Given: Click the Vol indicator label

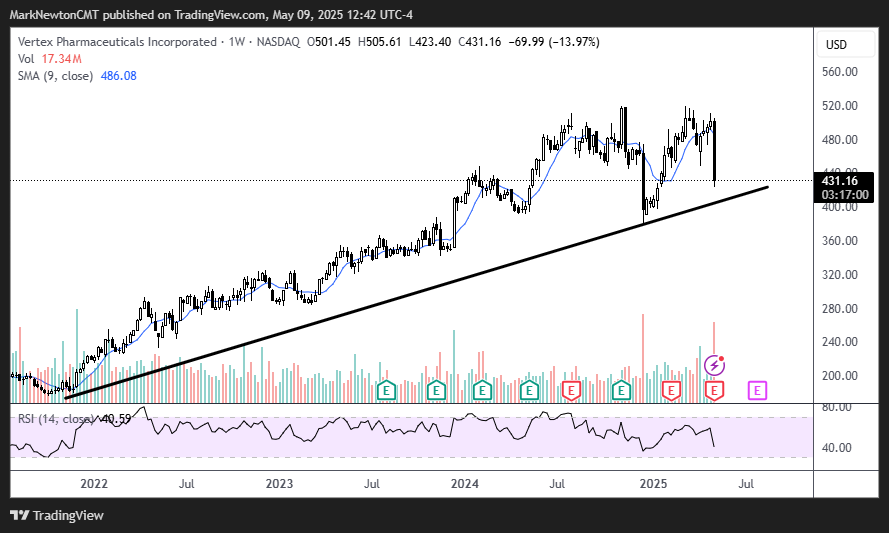Looking at the screenshot, I should [x=26, y=59].
